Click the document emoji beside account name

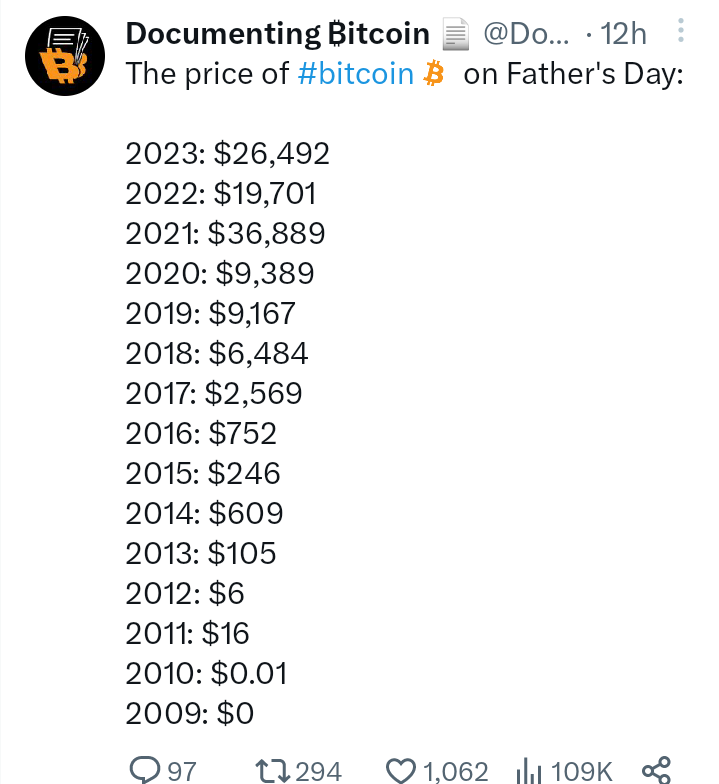coord(456,34)
